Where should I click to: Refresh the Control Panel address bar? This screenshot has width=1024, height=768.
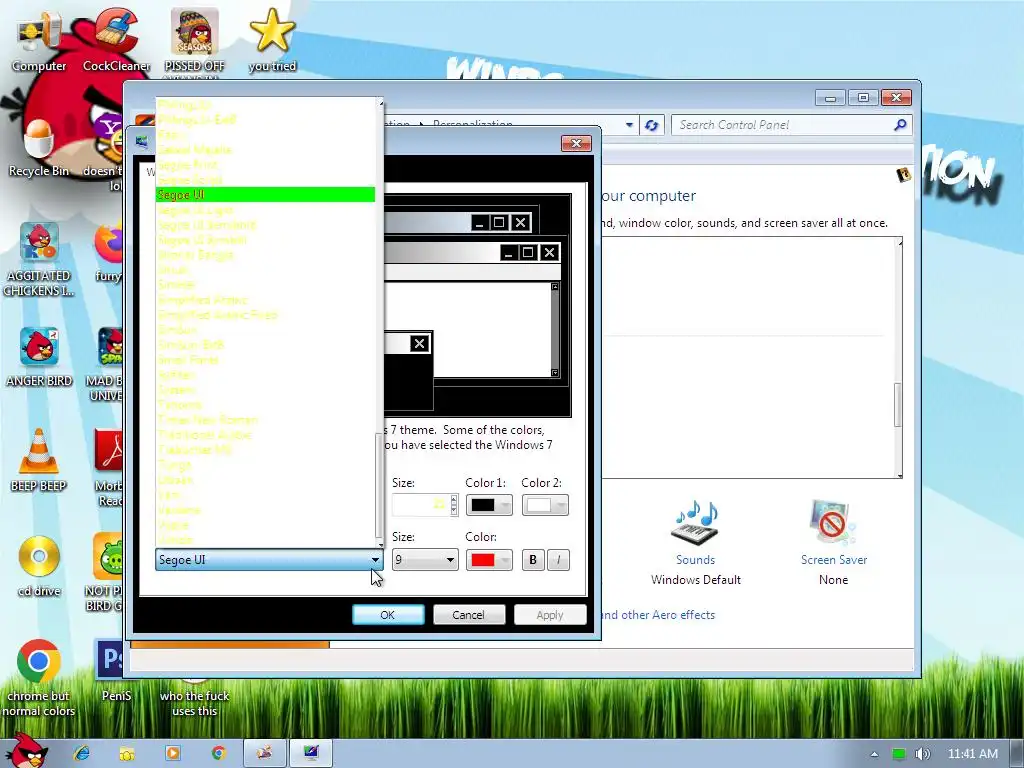pyautogui.click(x=652, y=125)
